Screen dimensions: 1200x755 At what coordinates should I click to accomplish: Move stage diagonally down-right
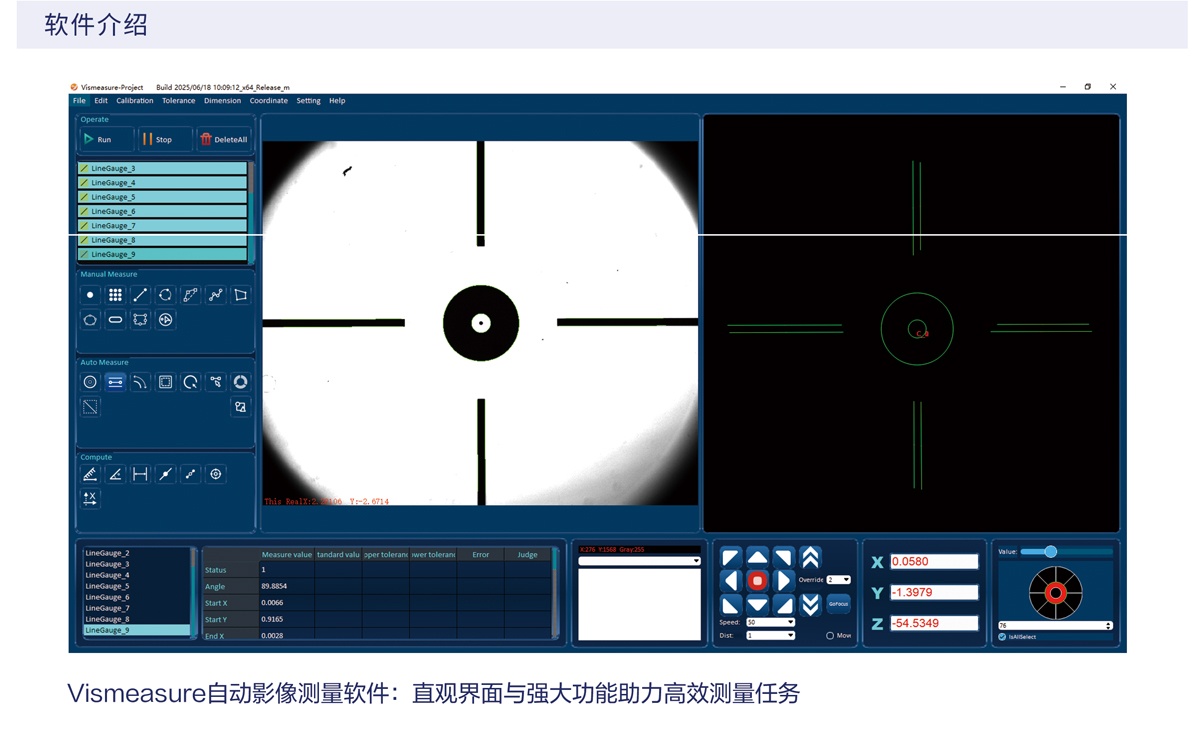click(784, 605)
